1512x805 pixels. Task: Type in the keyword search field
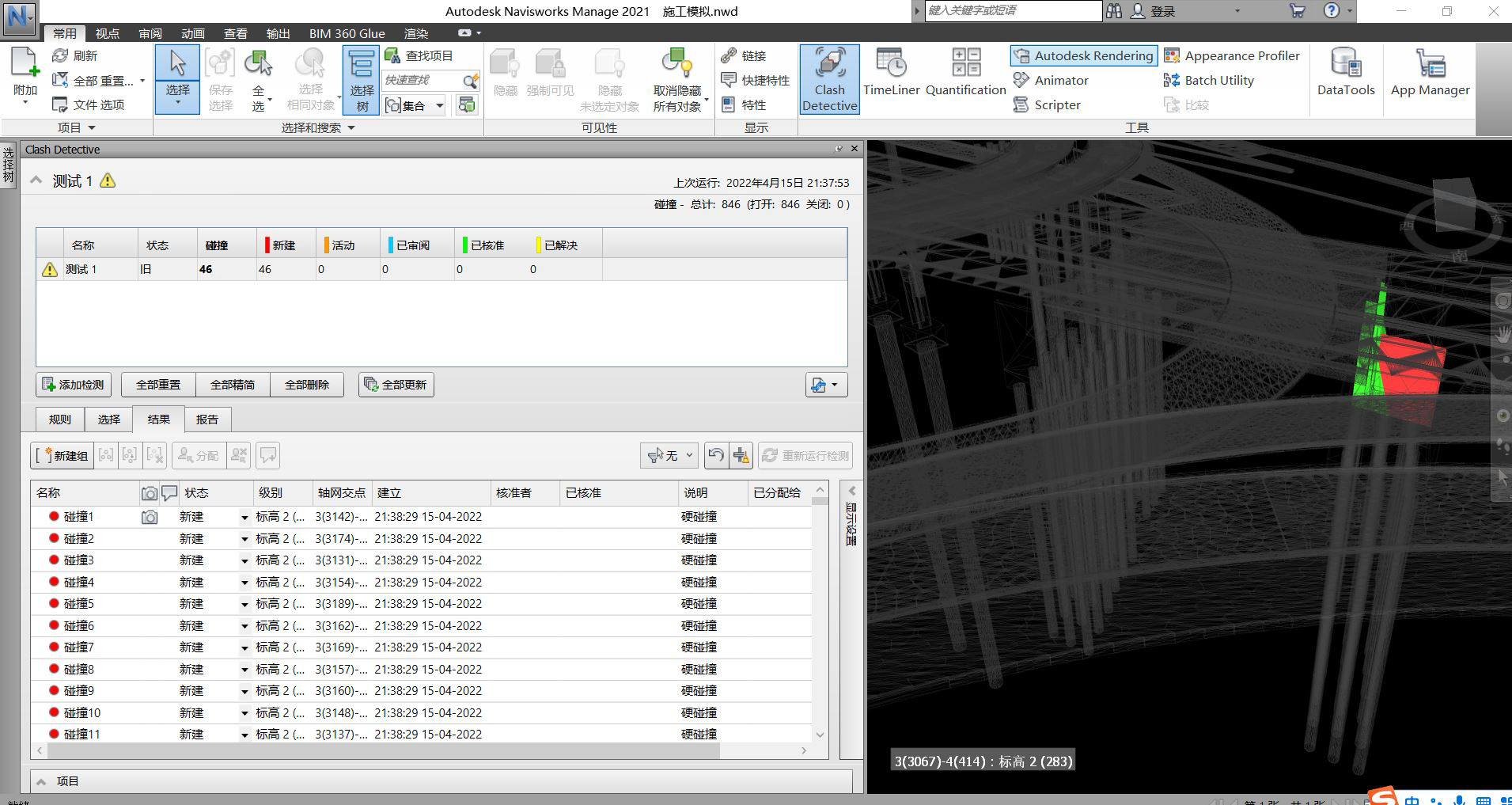coord(1013,10)
